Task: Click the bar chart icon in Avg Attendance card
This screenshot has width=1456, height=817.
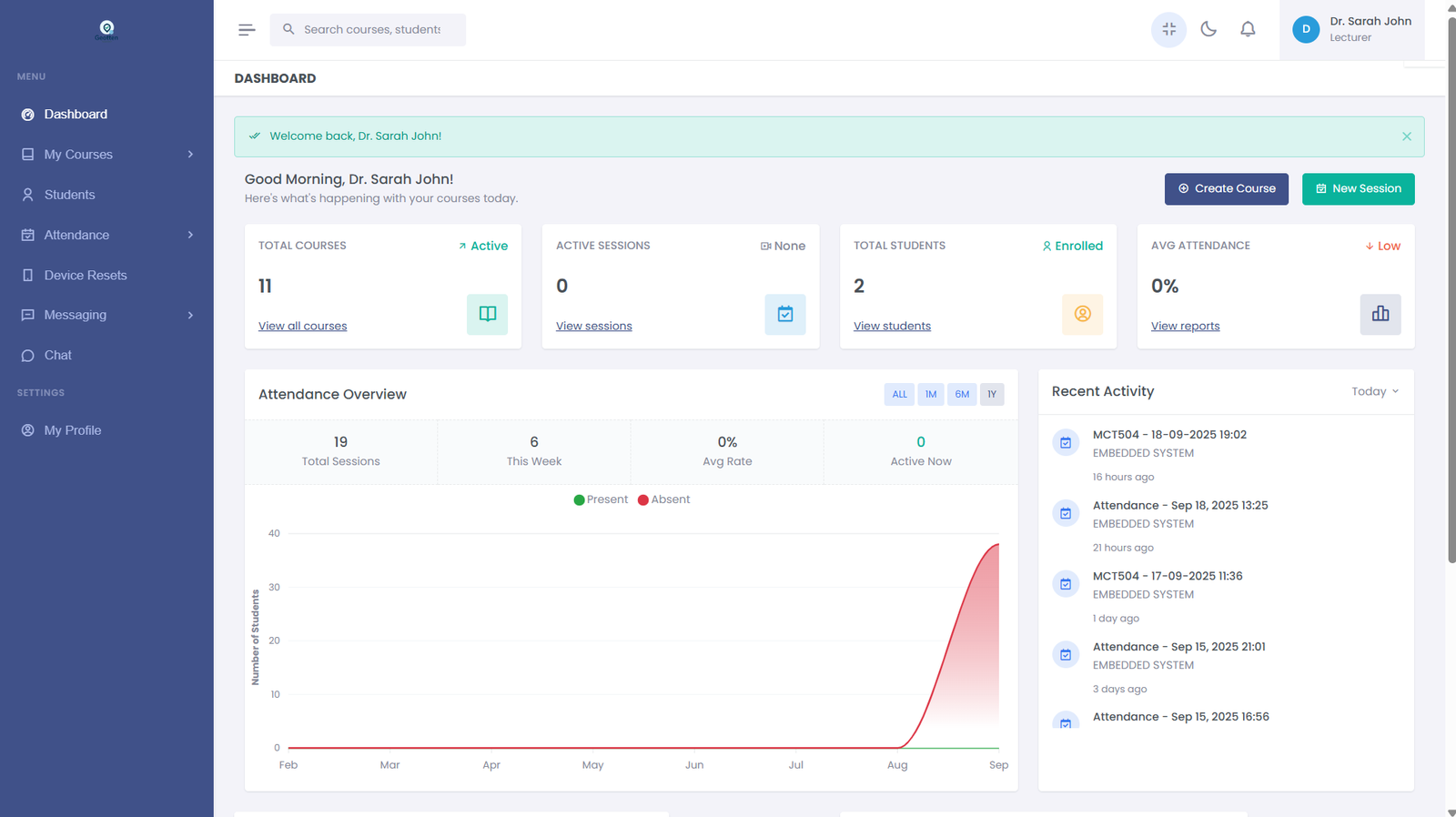Action: click(1380, 314)
